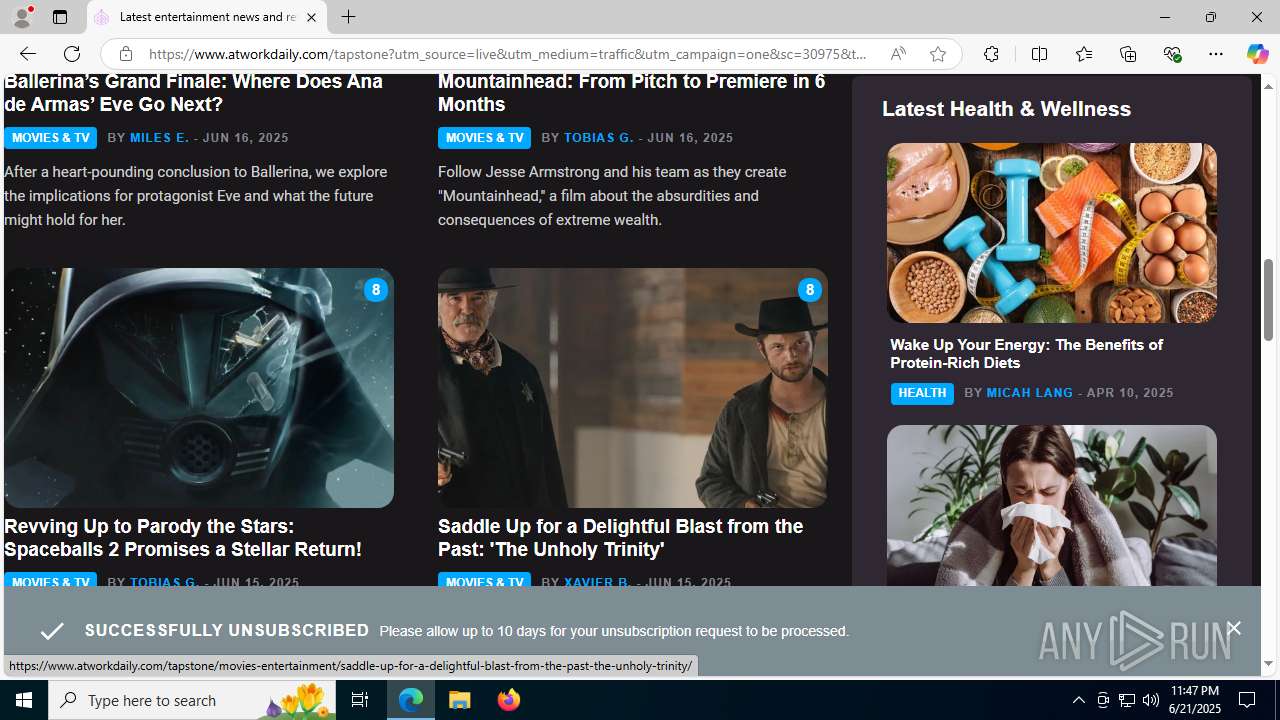Show hidden system tray icons
The image size is (1280, 720).
[x=1078, y=700]
